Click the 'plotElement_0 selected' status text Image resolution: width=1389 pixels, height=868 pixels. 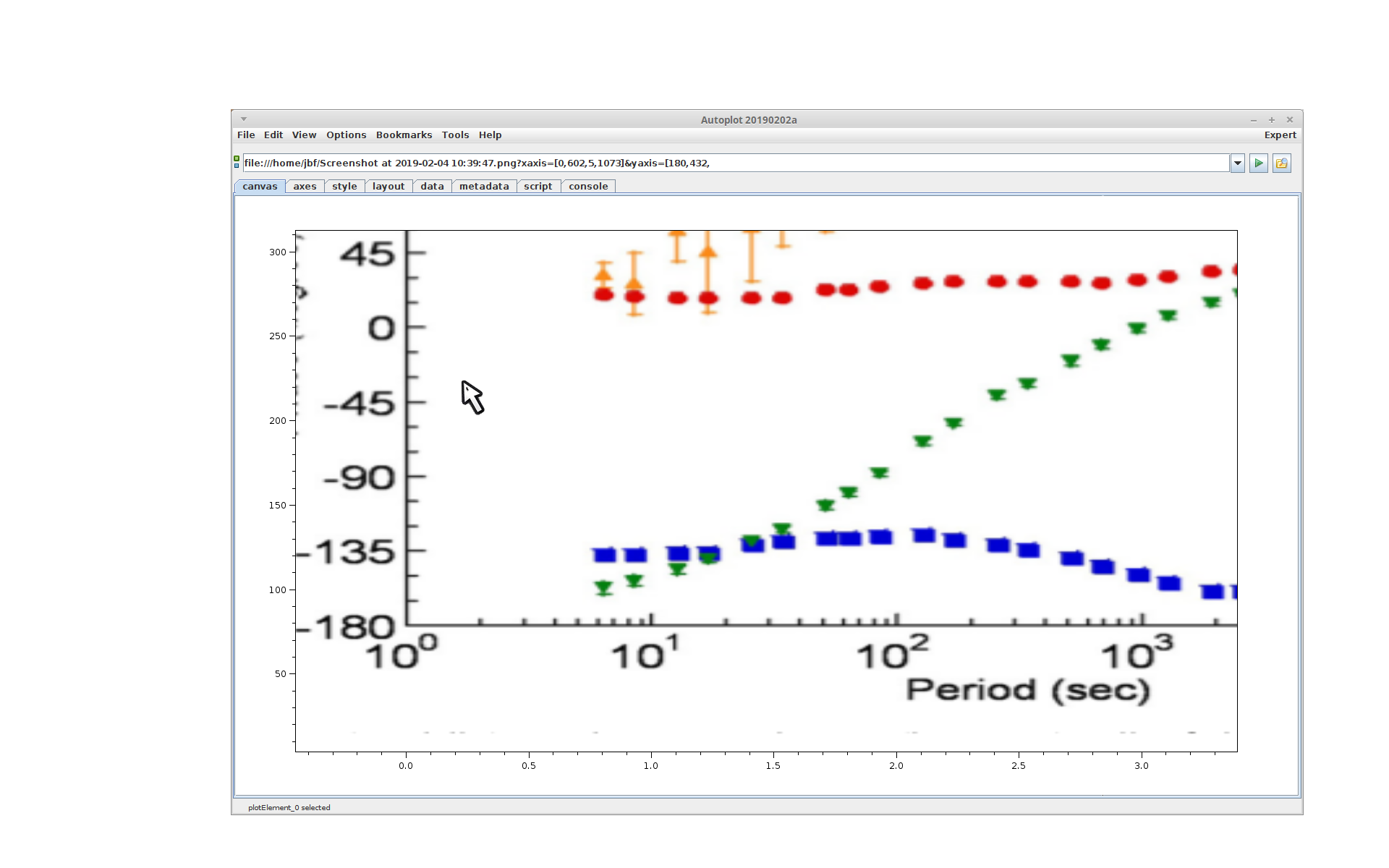(289, 808)
